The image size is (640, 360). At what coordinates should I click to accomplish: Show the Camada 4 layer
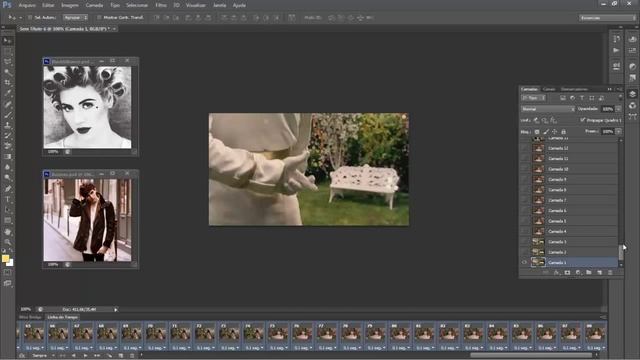tap(524, 231)
